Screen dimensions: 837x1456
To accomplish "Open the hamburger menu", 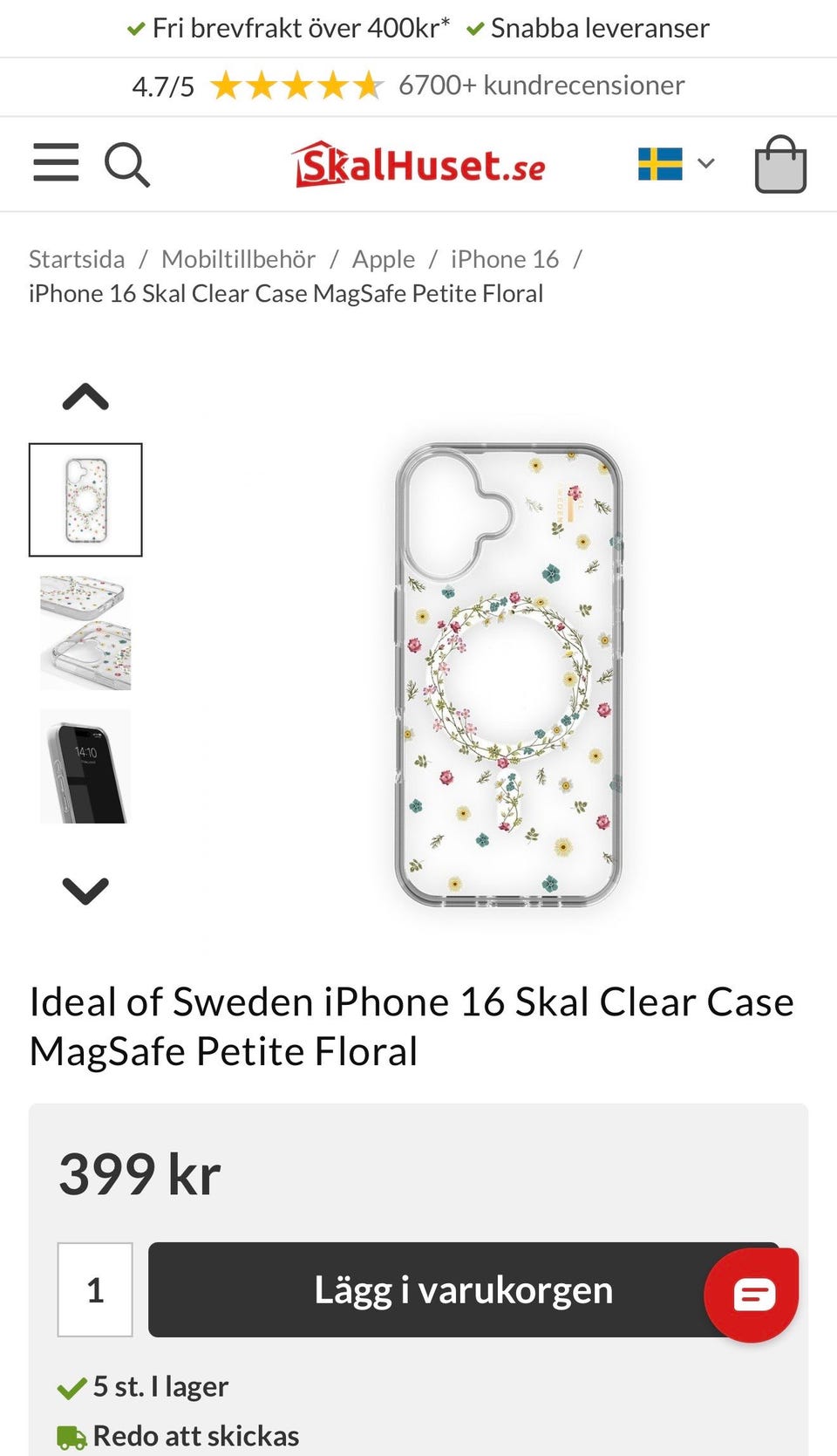I will click(x=56, y=163).
